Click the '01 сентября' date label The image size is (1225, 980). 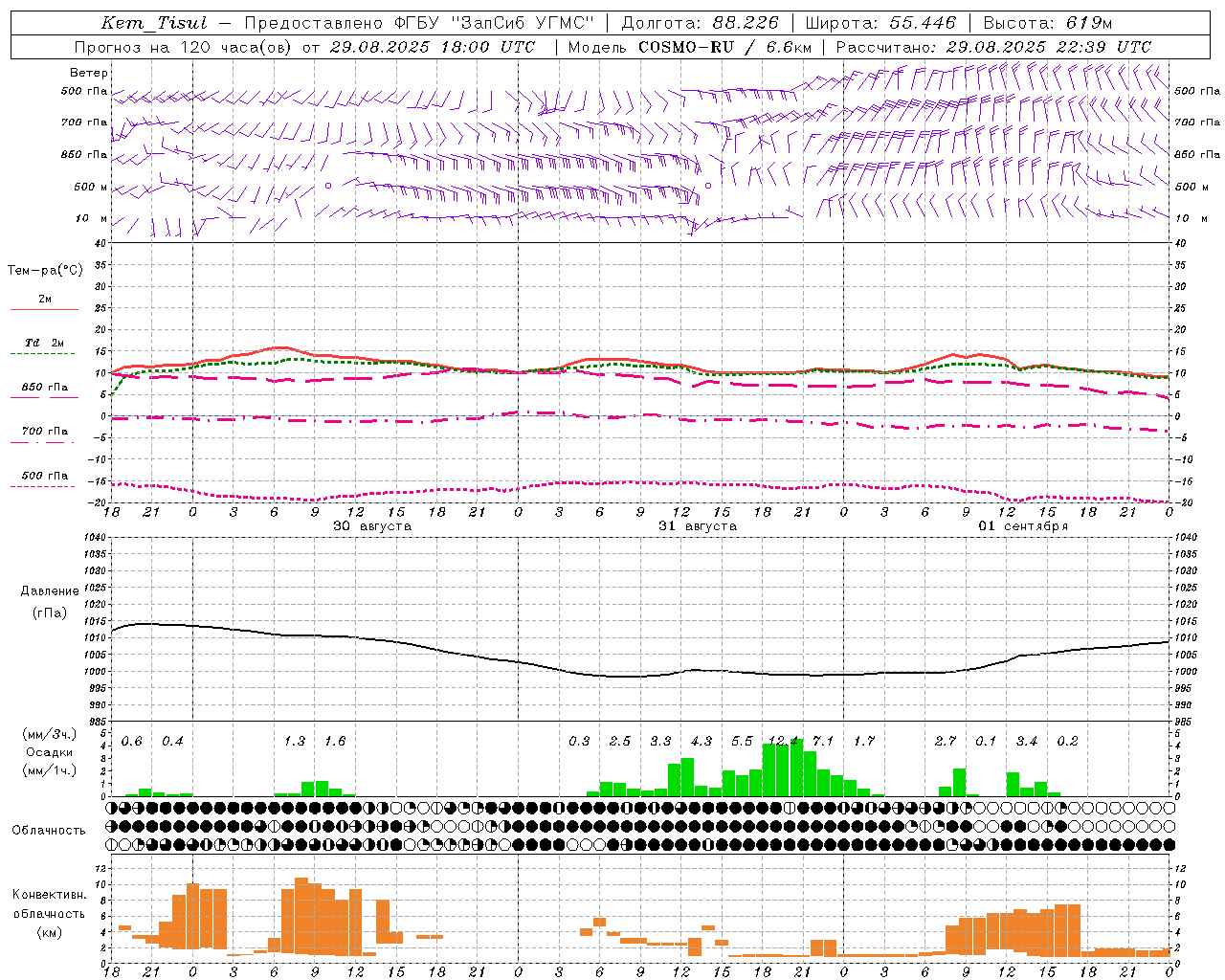point(1023,526)
